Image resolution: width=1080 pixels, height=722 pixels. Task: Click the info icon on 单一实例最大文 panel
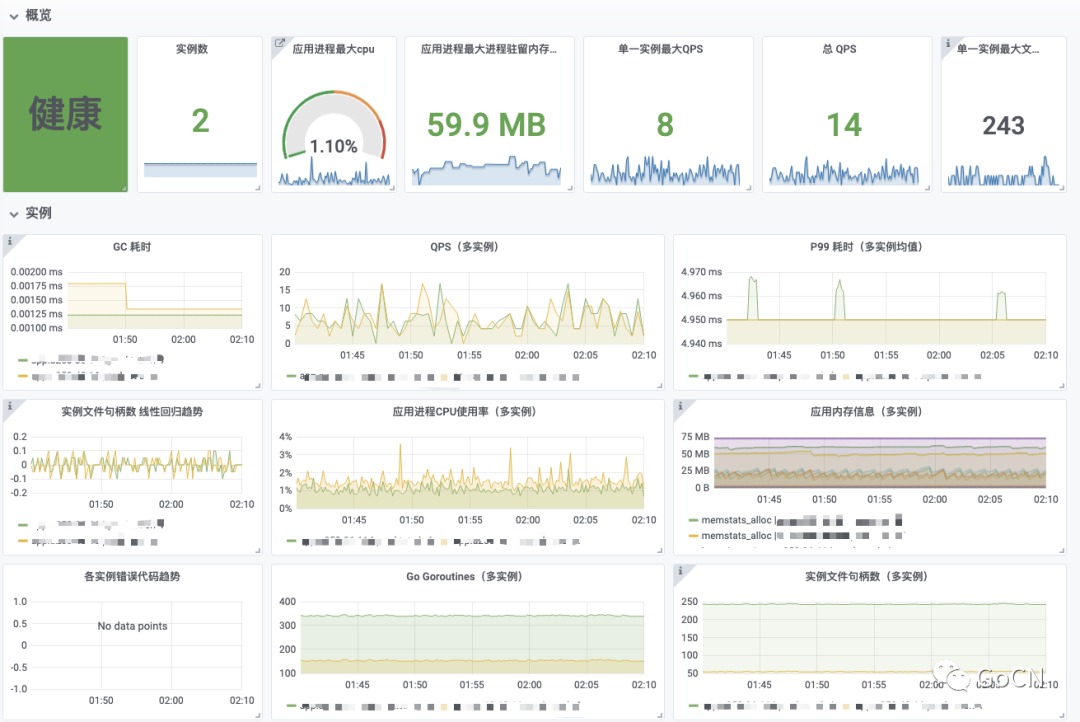pos(948,43)
